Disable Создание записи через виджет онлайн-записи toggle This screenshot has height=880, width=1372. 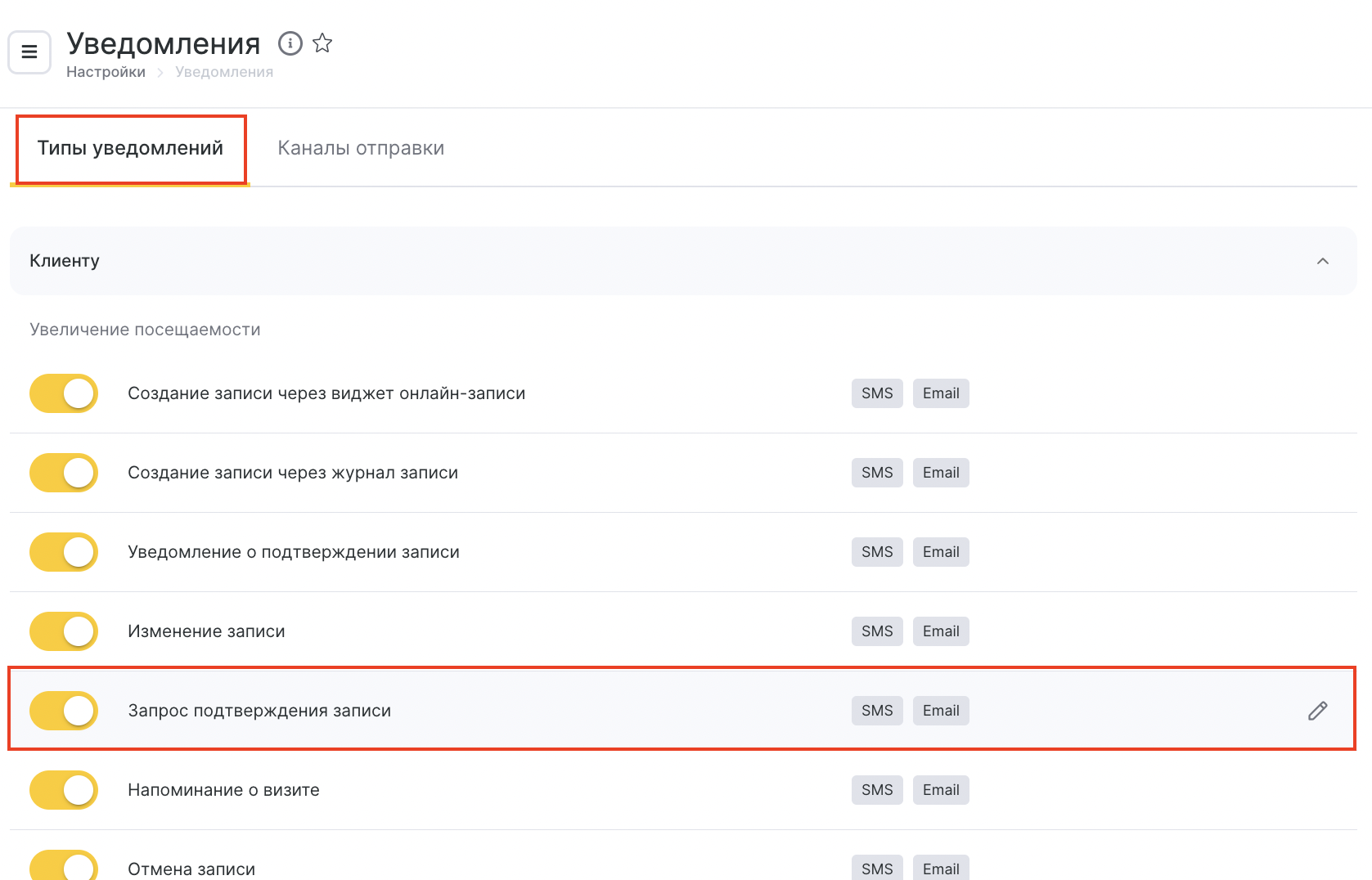pos(64,393)
